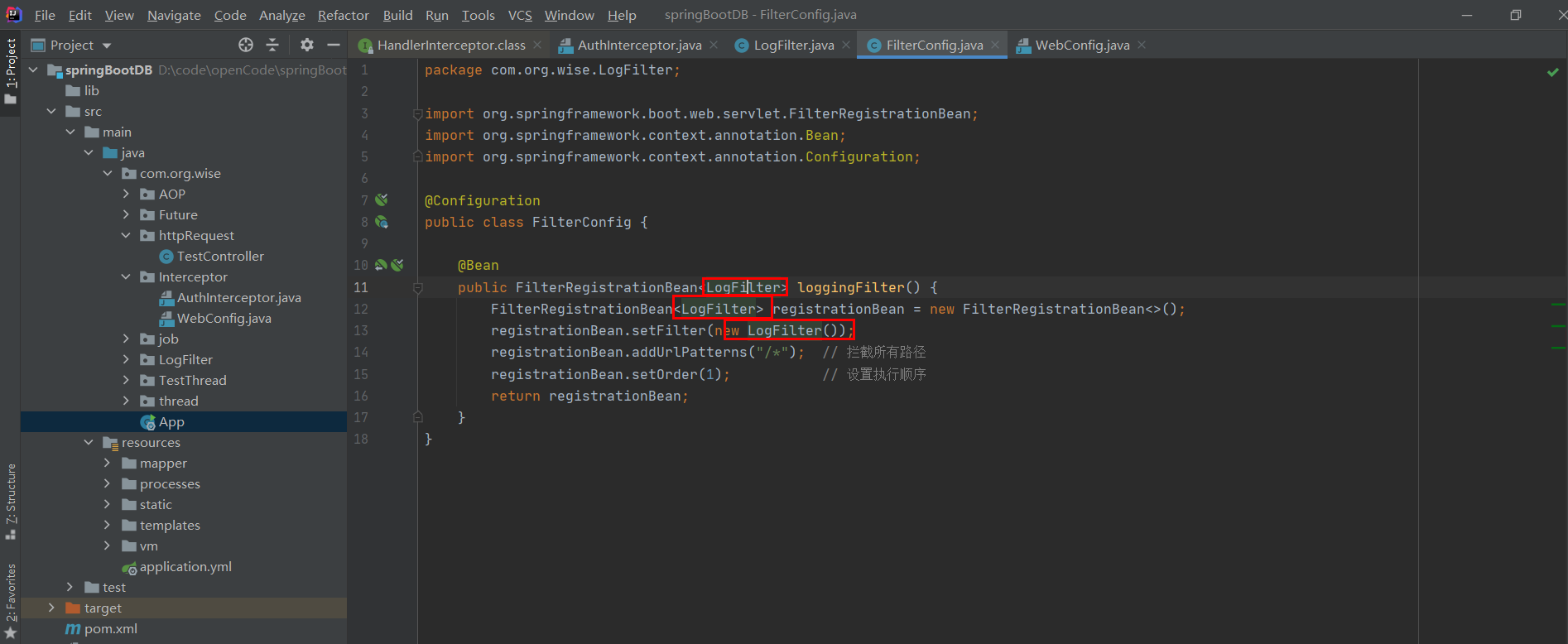Screen dimensions: 1568x644
Task: Click the Configuration bean gutter icon on line 7
Action: tap(382, 199)
